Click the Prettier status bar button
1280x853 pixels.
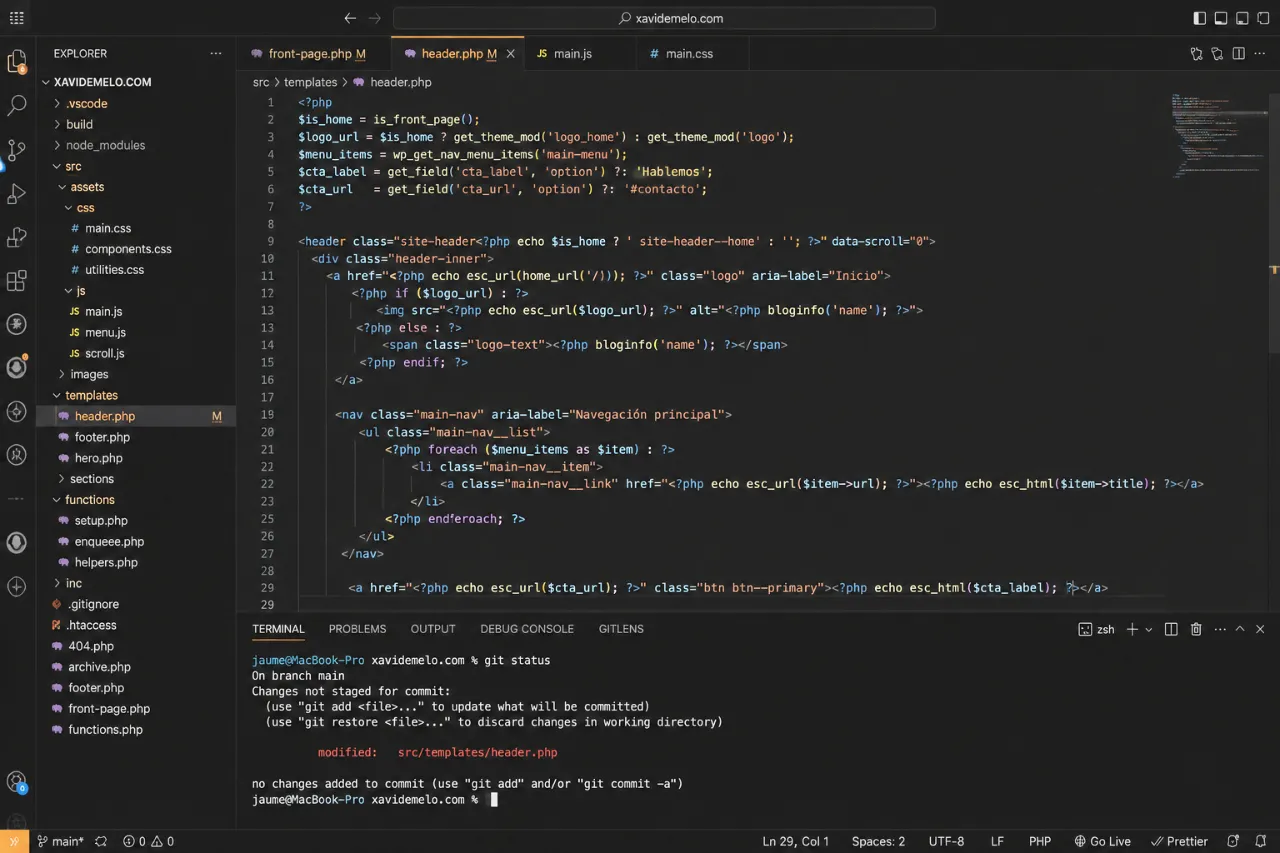[1179, 841]
